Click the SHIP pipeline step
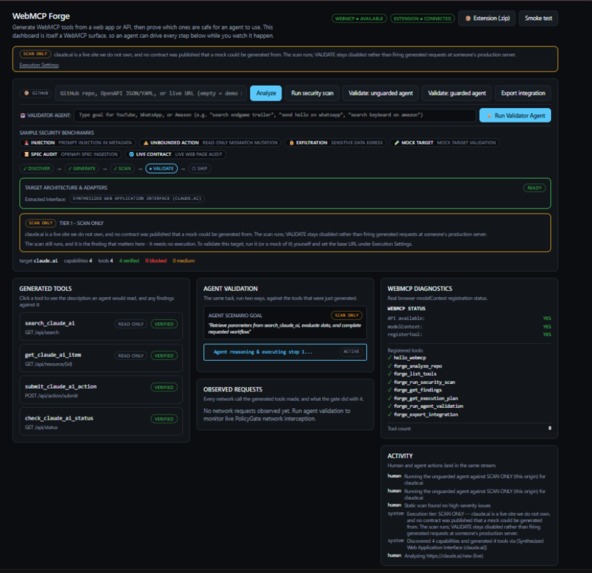 tap(199, 168)
